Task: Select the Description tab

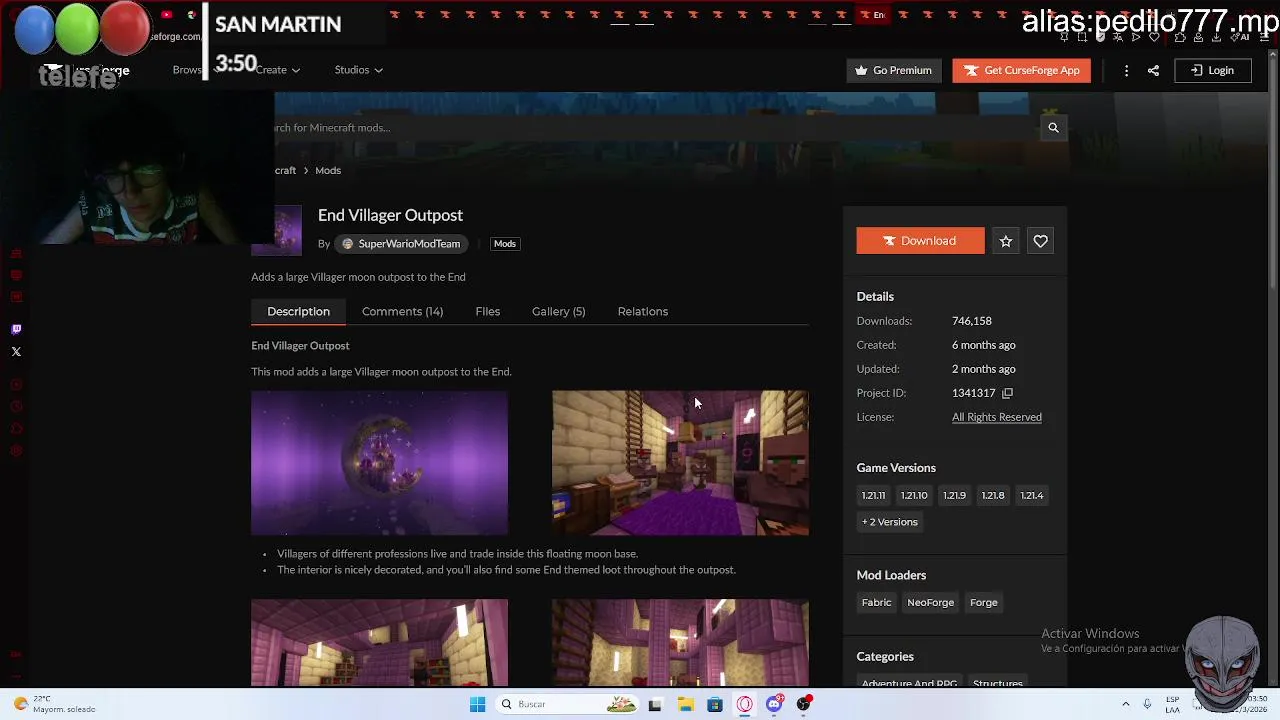Action: pyautogui.click(x=298, y=311)
